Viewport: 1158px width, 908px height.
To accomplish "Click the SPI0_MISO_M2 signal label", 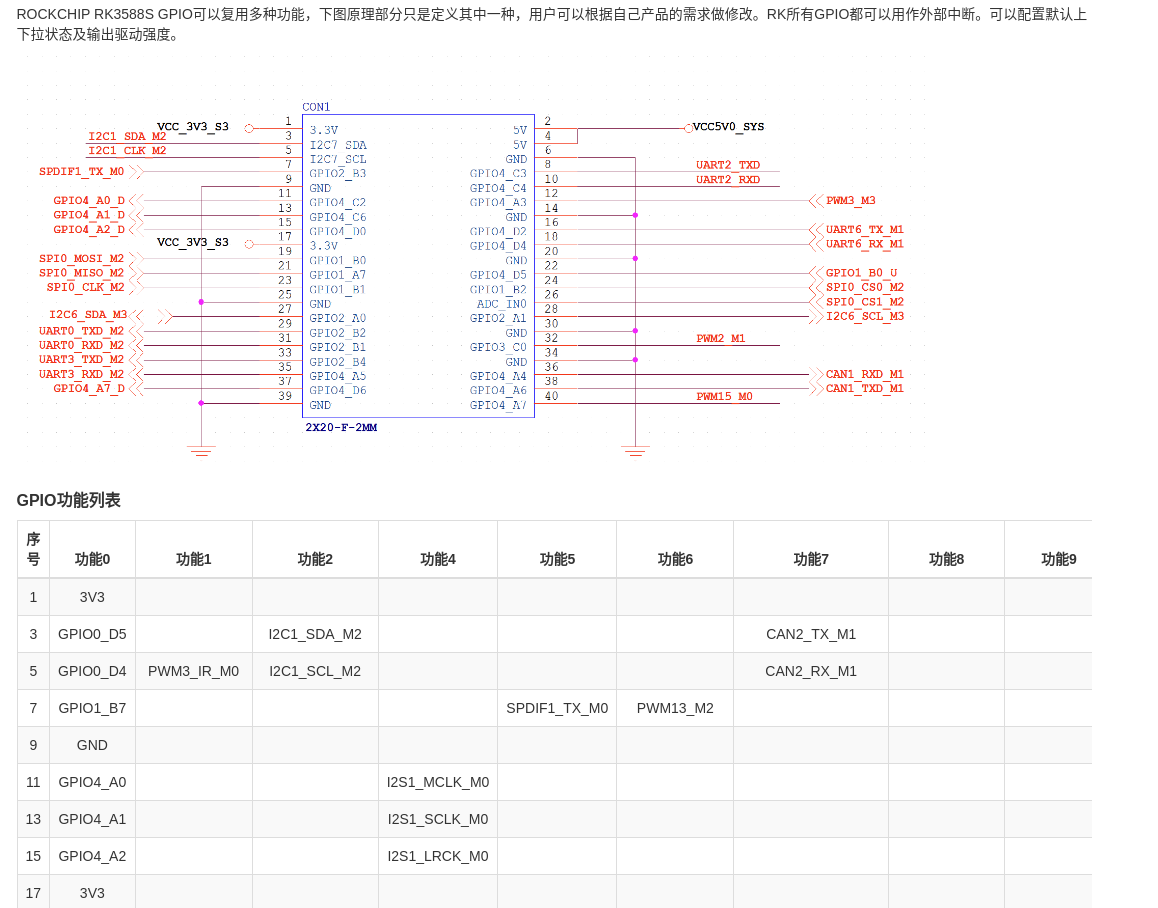I will tap(81, 273).
